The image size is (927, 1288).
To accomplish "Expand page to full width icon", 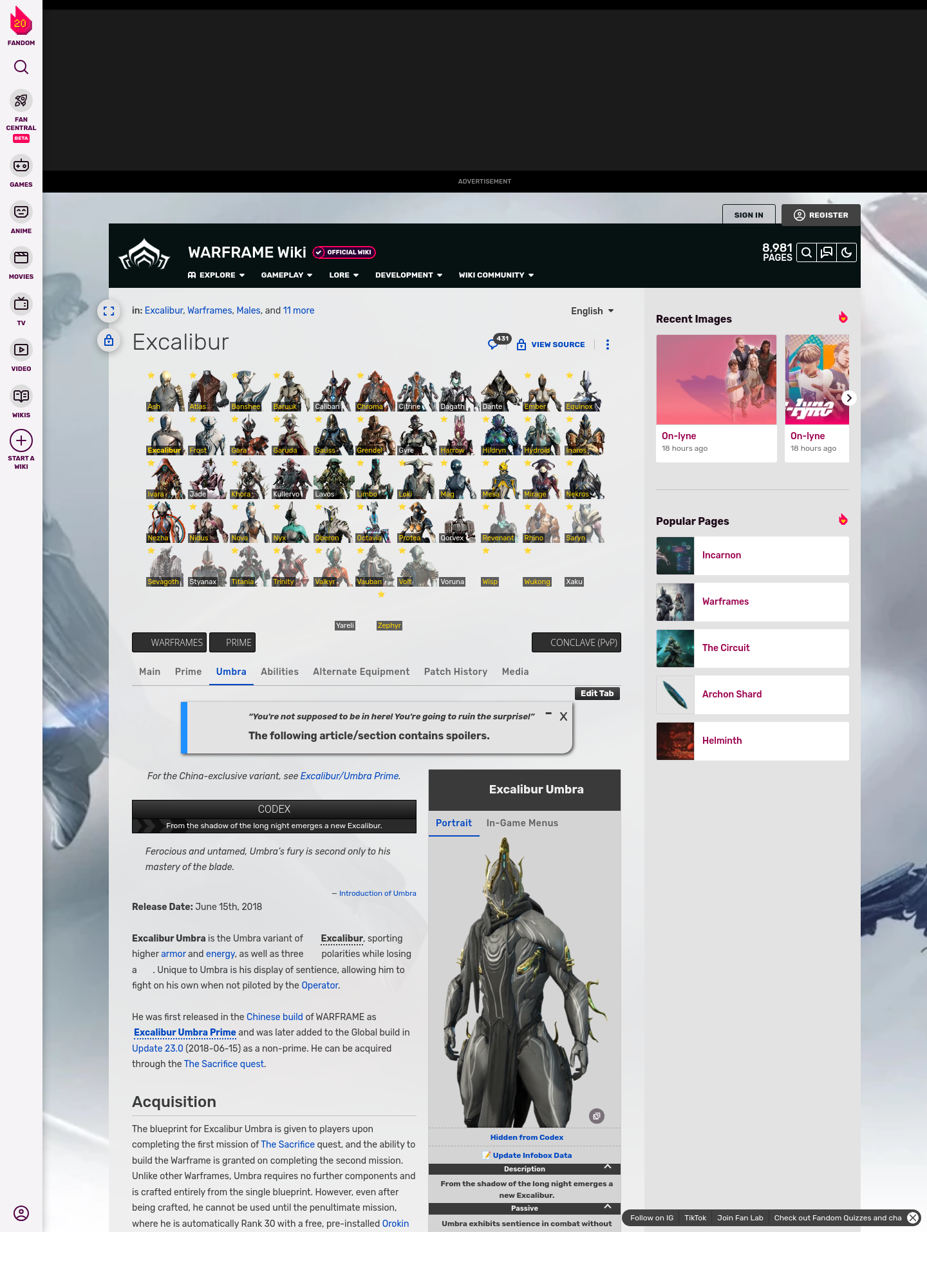I will coord(109,311).
